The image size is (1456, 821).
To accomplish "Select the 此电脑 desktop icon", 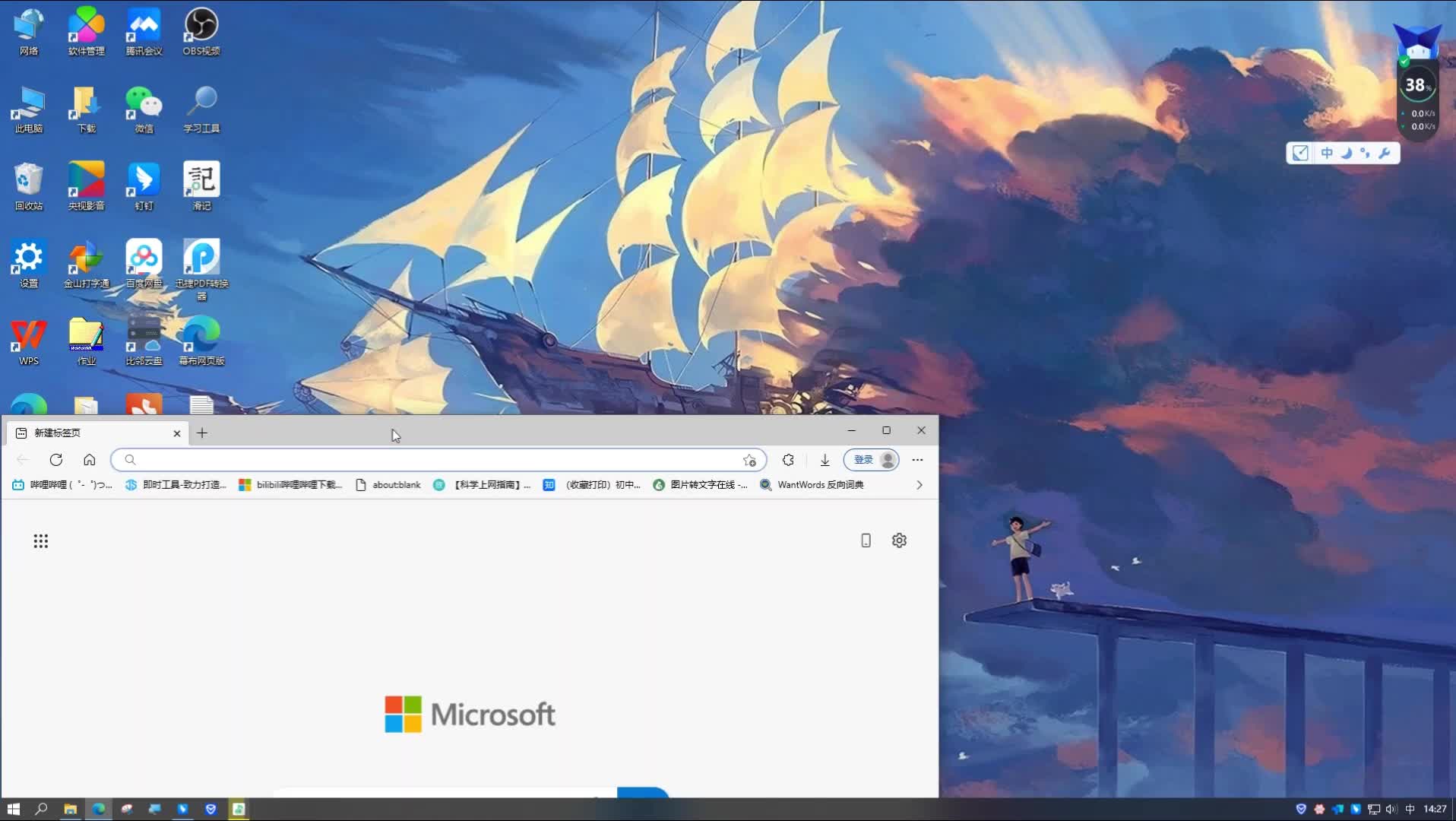I will click(29, 109).
